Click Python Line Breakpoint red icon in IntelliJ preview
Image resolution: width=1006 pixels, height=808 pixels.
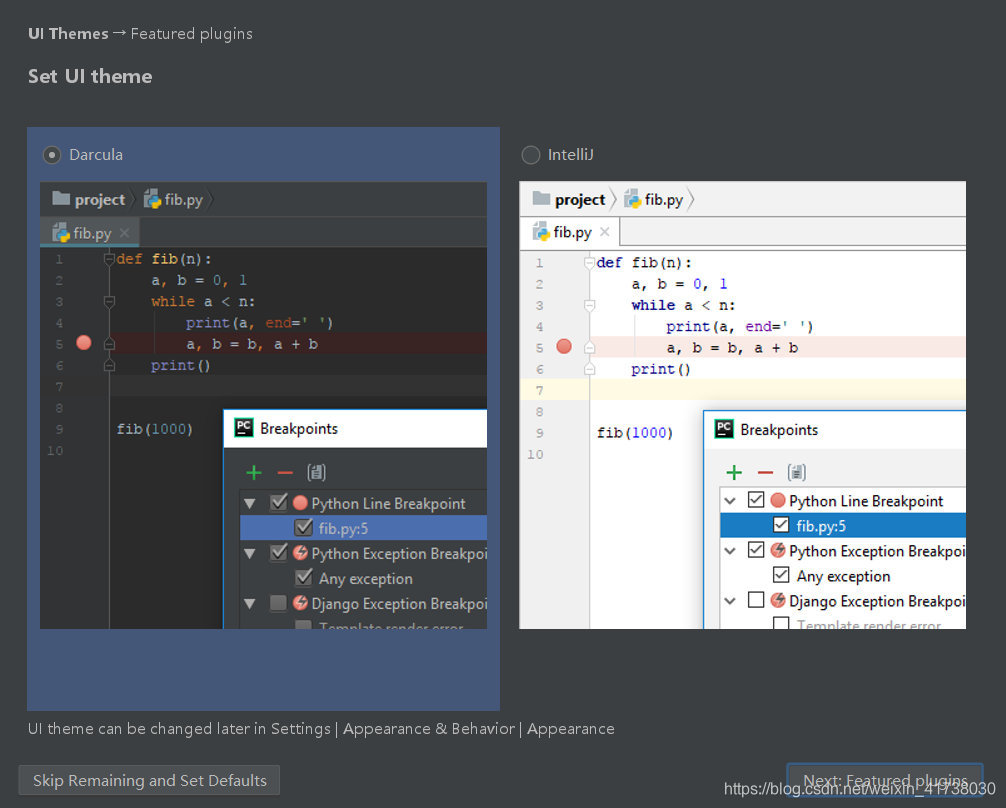pyautogui.click(x=778, y=500)
